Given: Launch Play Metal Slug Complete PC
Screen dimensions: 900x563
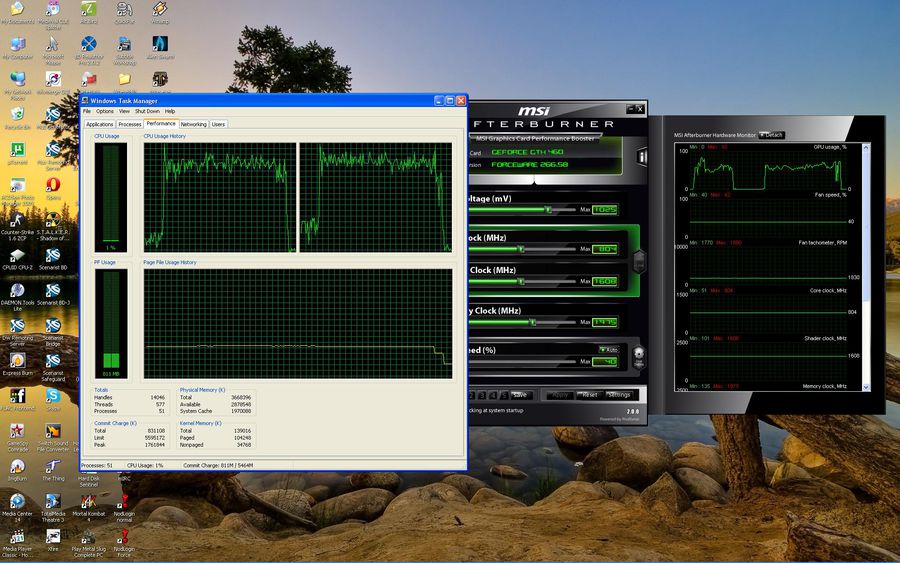Looking at the screenshot, I should pyautogui.click(x=88, y=543).
